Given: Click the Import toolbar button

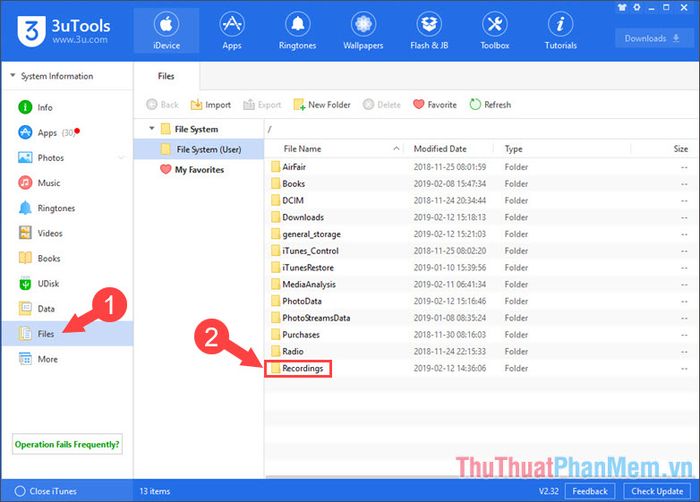Looking at the screenshot, I should [x=210, y=105].
